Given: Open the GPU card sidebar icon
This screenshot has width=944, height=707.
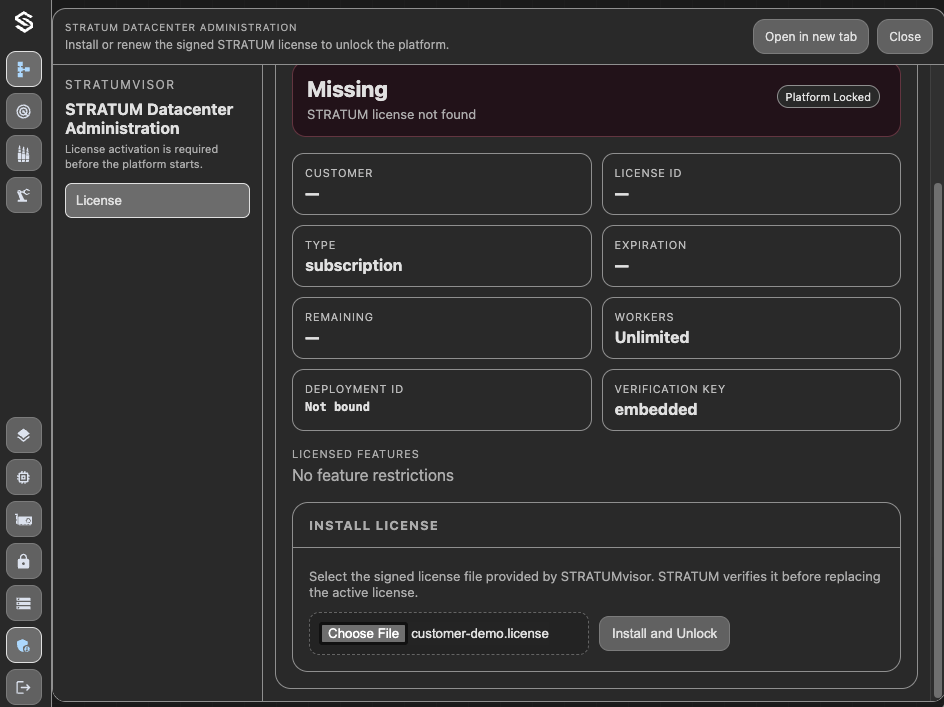Looking at the screenshot, I should point(24,519).
